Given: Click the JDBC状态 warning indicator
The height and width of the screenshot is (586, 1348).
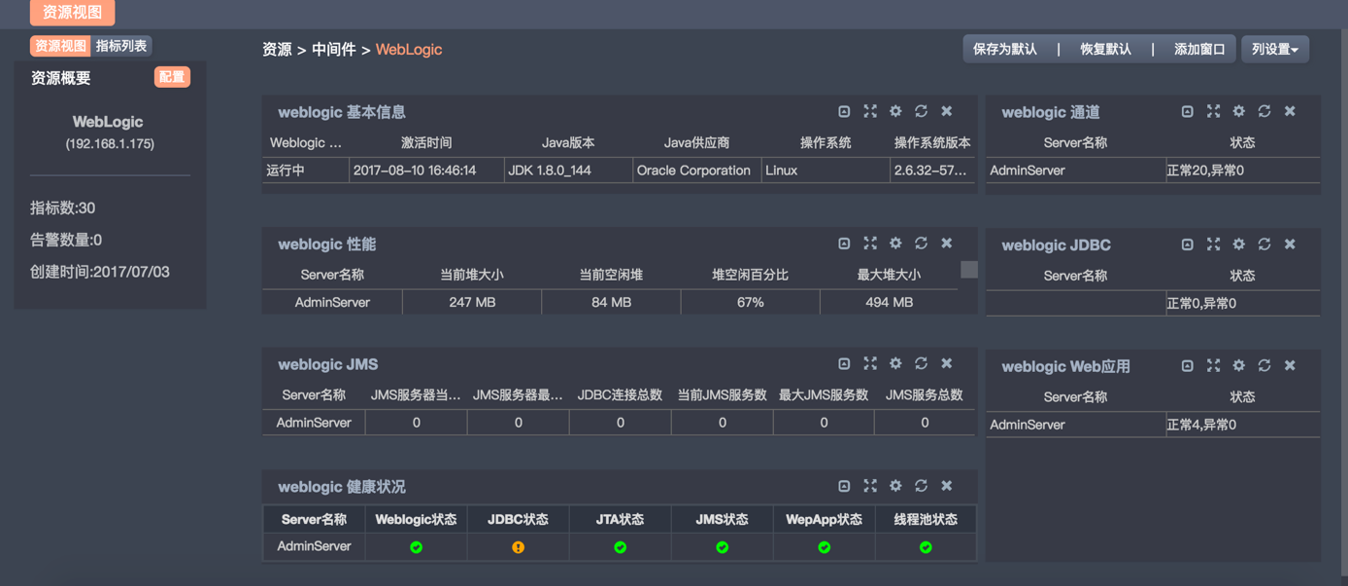Looking at the screenshot, I should pyautogui.click(x=518, y=547).
